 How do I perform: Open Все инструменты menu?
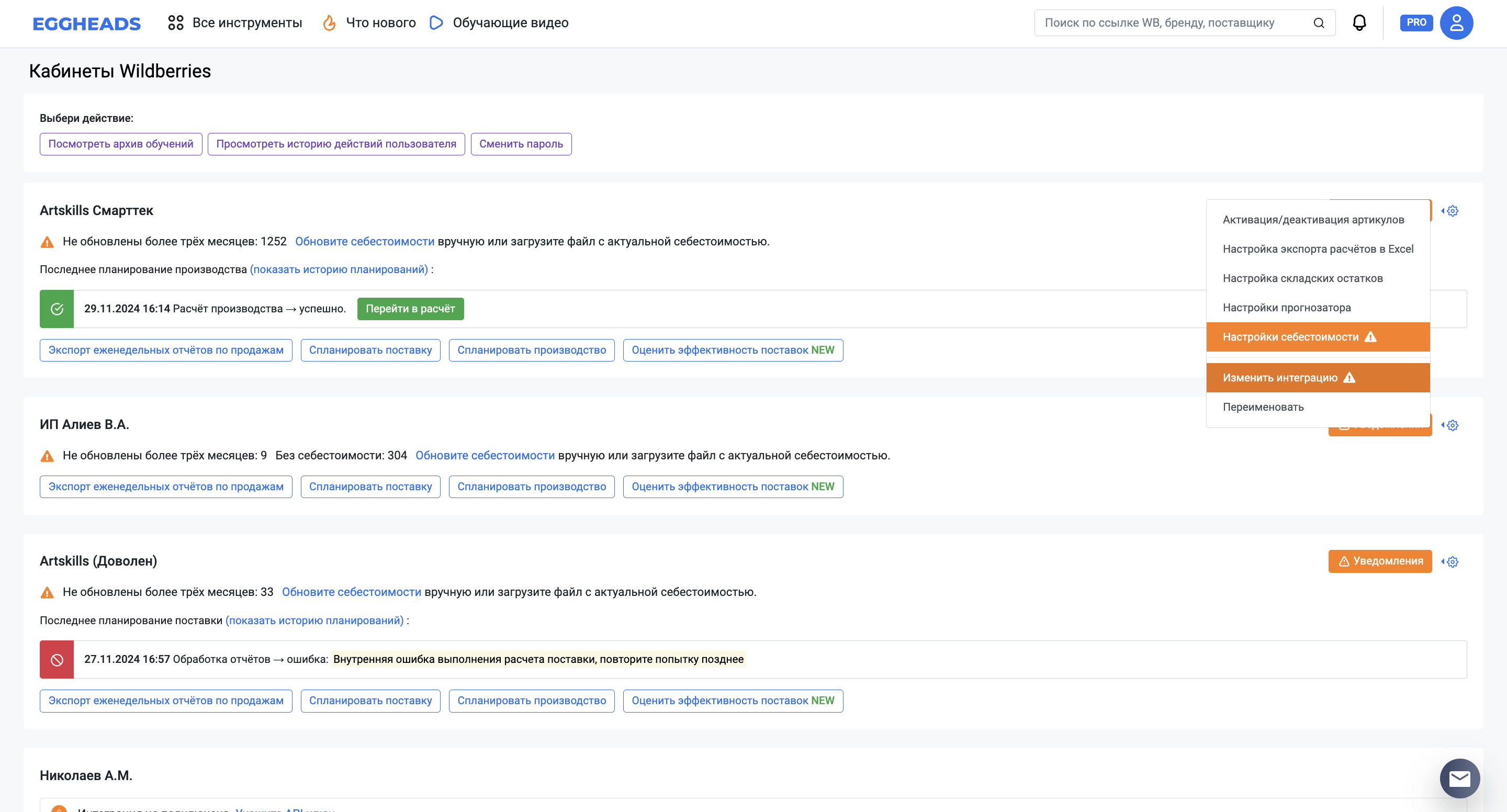248,23
